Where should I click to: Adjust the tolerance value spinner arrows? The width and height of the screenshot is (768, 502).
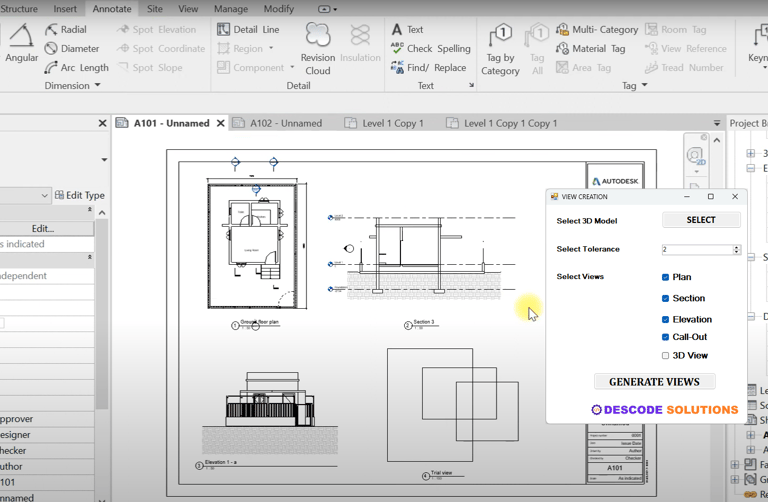[737, 249]
